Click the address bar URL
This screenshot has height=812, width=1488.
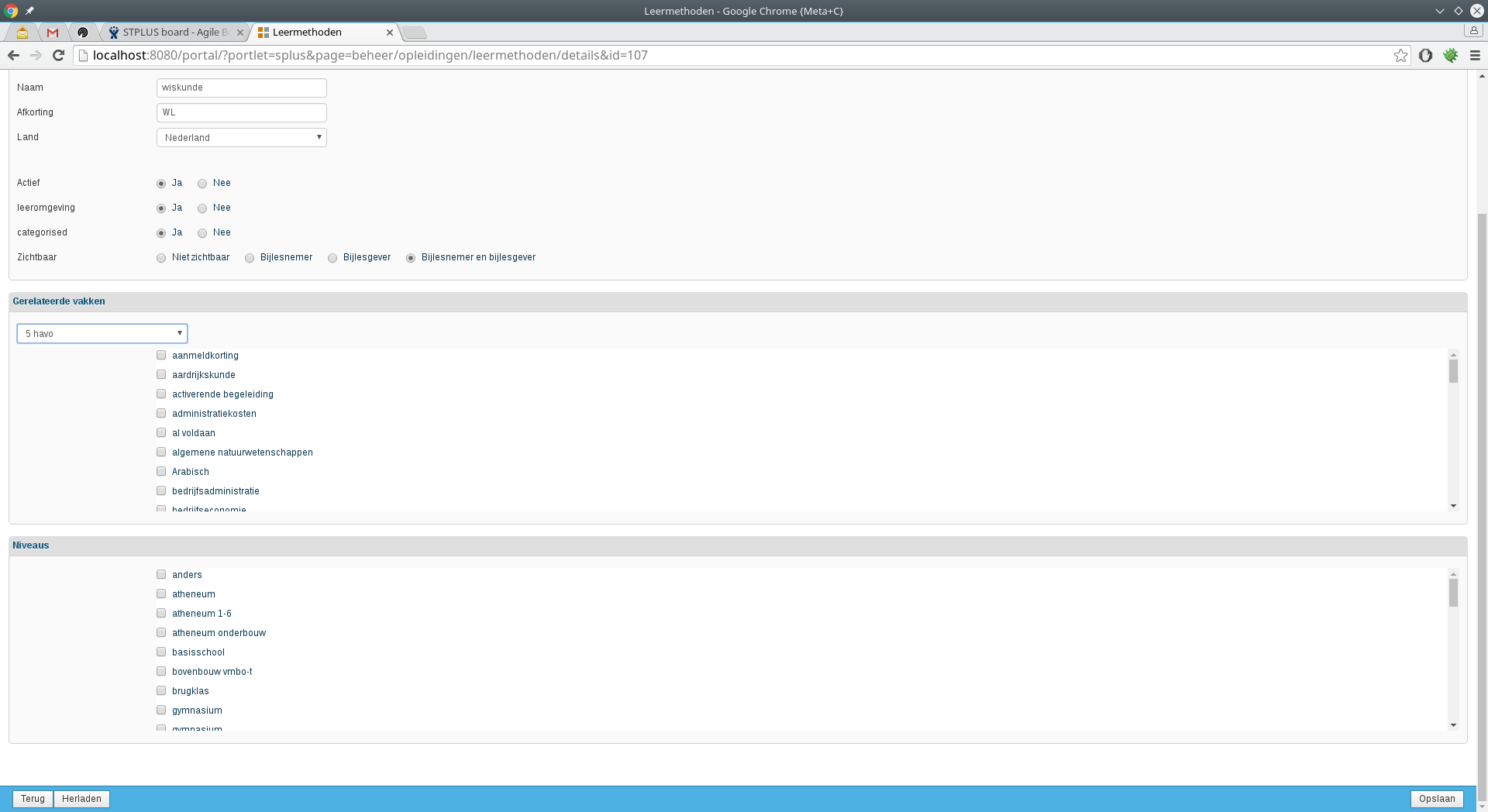coord(370,55)
